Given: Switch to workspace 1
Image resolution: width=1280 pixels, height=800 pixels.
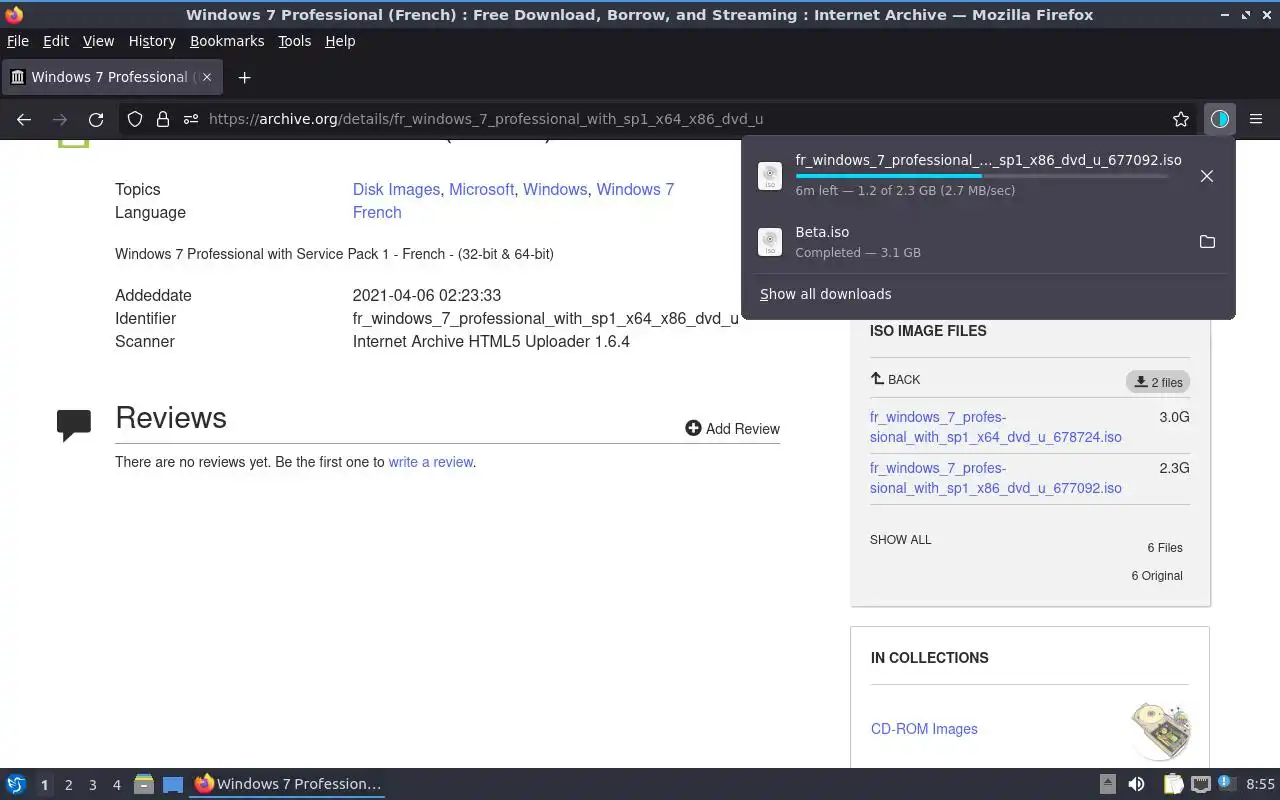Looking at the screenshot, I should [x=44, y=785].
